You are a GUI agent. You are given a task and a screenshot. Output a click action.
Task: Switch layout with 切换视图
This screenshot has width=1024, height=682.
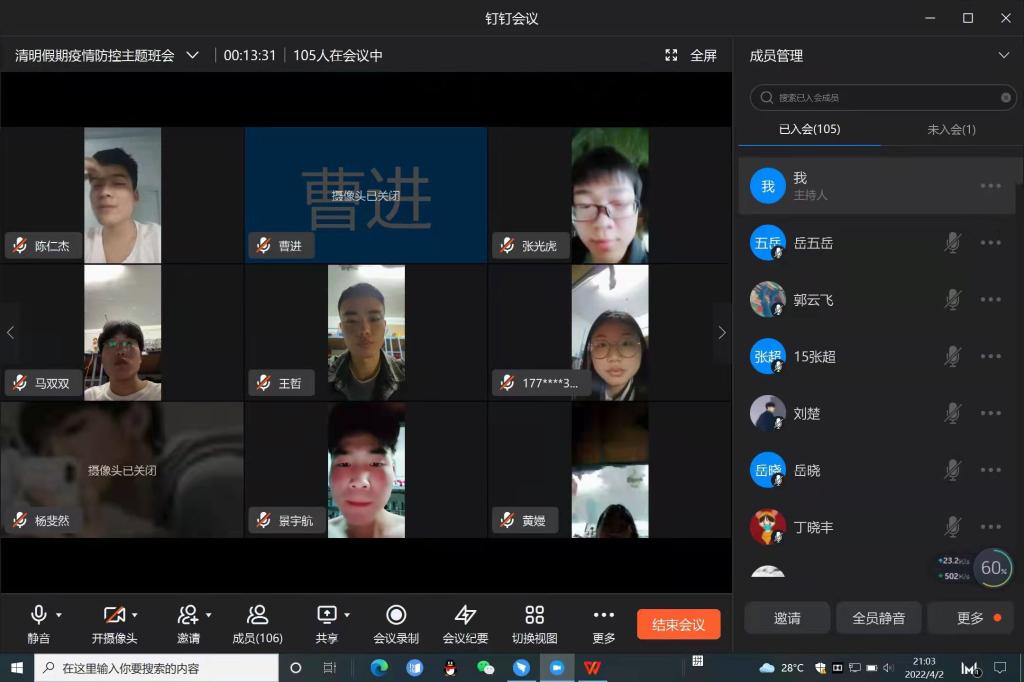pyautogui.click(x=534, y=624)
